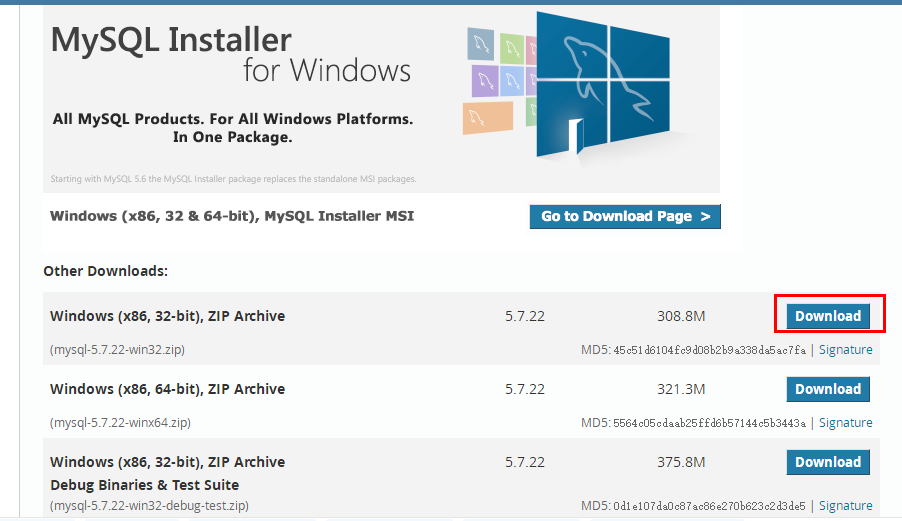Click the MD5 hash for mysql-5.7.22-win32.zip

point(709,350)
